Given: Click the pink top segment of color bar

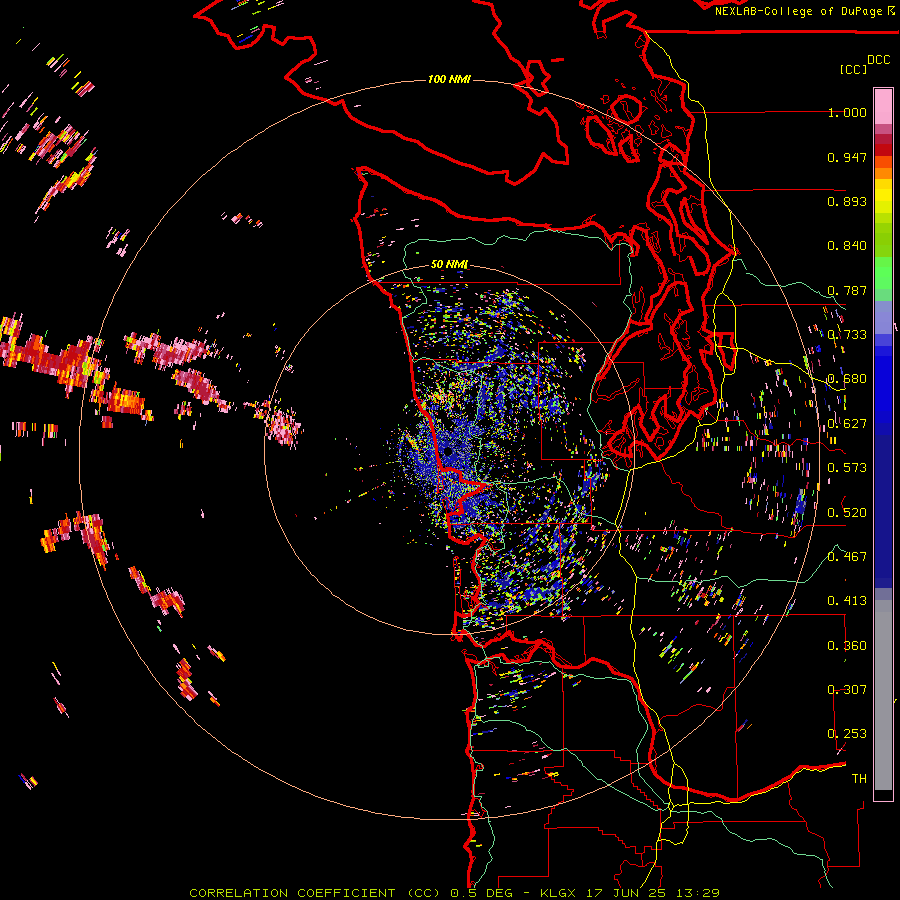Looking at the screenshot, I should tap(883, 106).
